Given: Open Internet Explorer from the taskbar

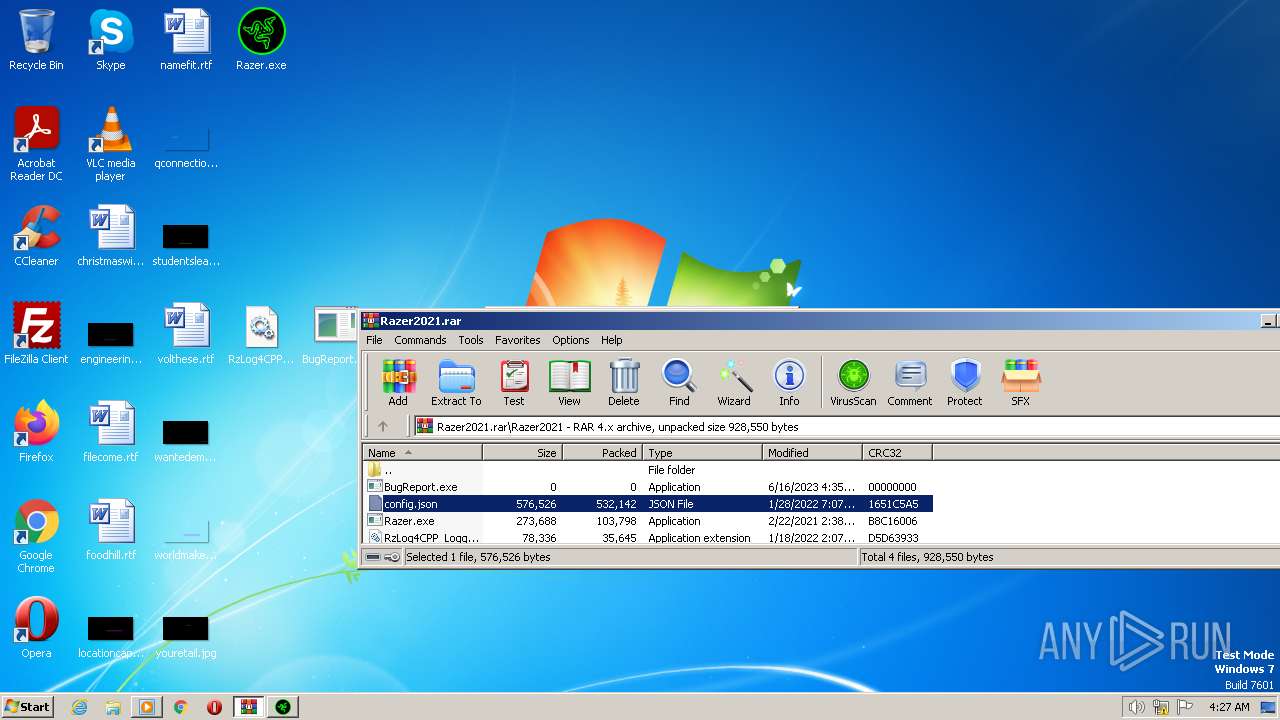Looking at the screenshot, I should tap(80, 707).
